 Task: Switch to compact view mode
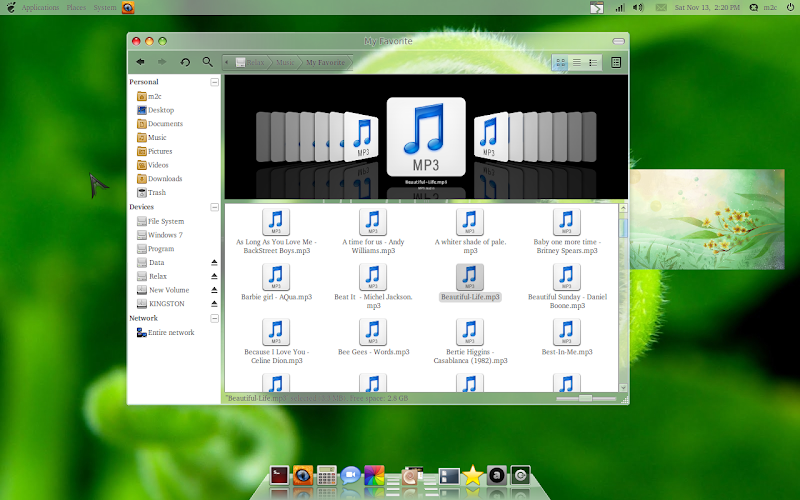[593, 62]
